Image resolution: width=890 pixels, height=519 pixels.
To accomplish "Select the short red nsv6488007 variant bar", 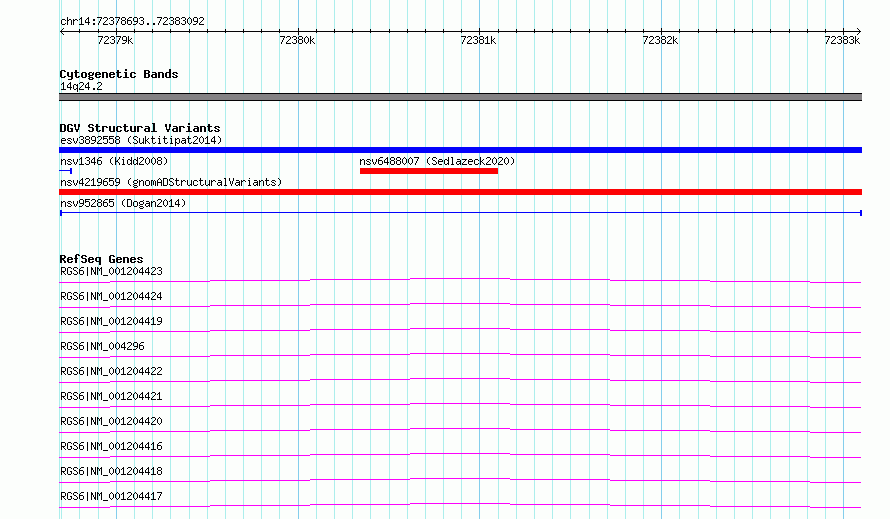I will tap(429, 171).
